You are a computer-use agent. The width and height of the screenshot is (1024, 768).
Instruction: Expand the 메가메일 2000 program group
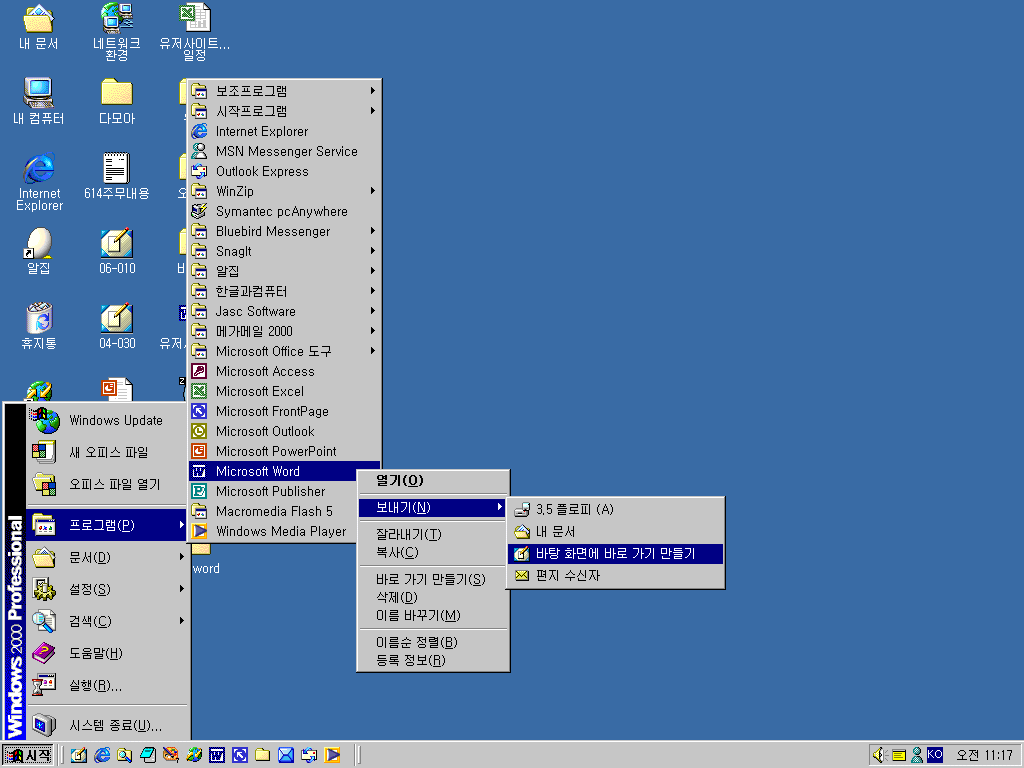284,331
